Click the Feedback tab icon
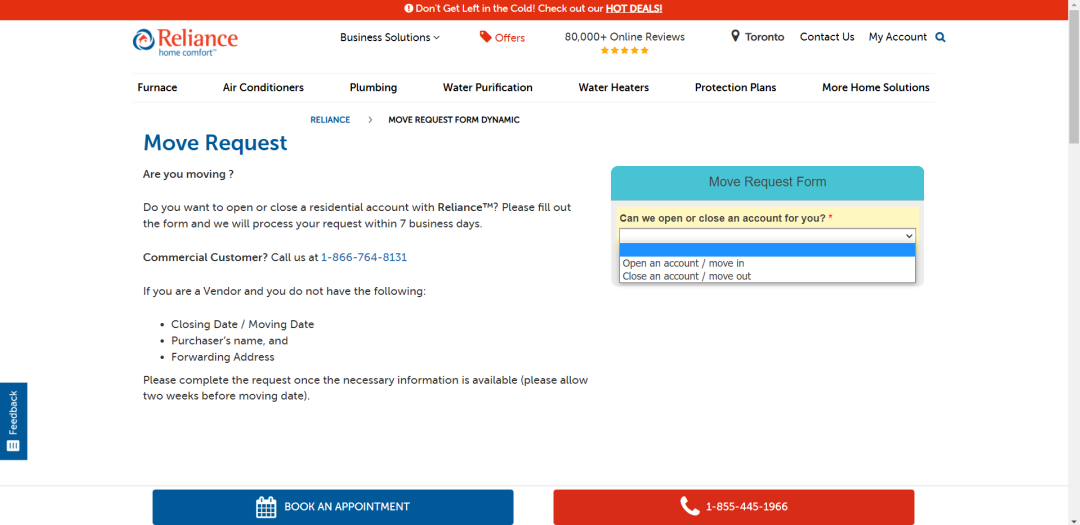 click(13, 446)
